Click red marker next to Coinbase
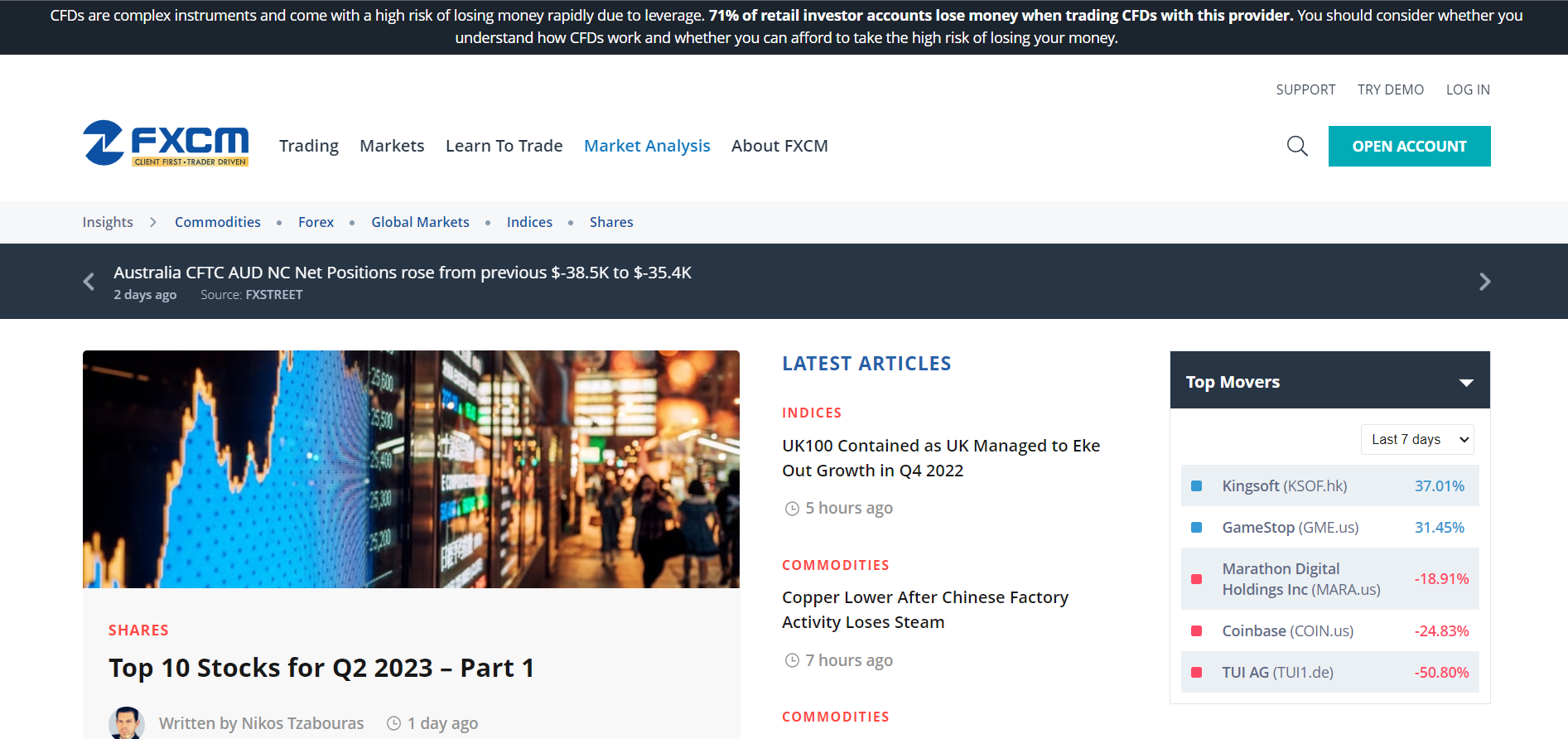 point(1196,631)
